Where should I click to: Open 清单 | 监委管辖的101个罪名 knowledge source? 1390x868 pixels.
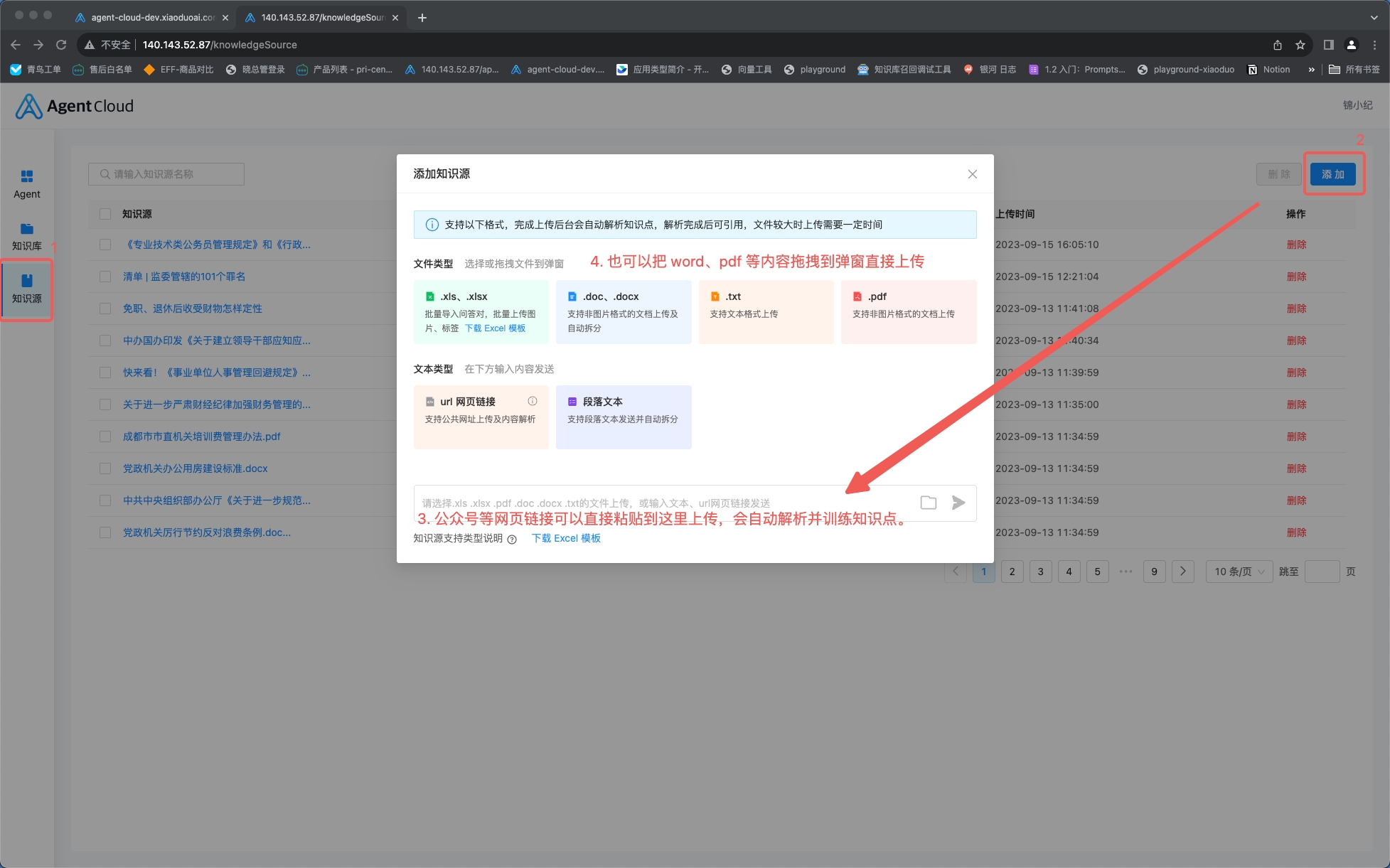[x=184, y=277]
